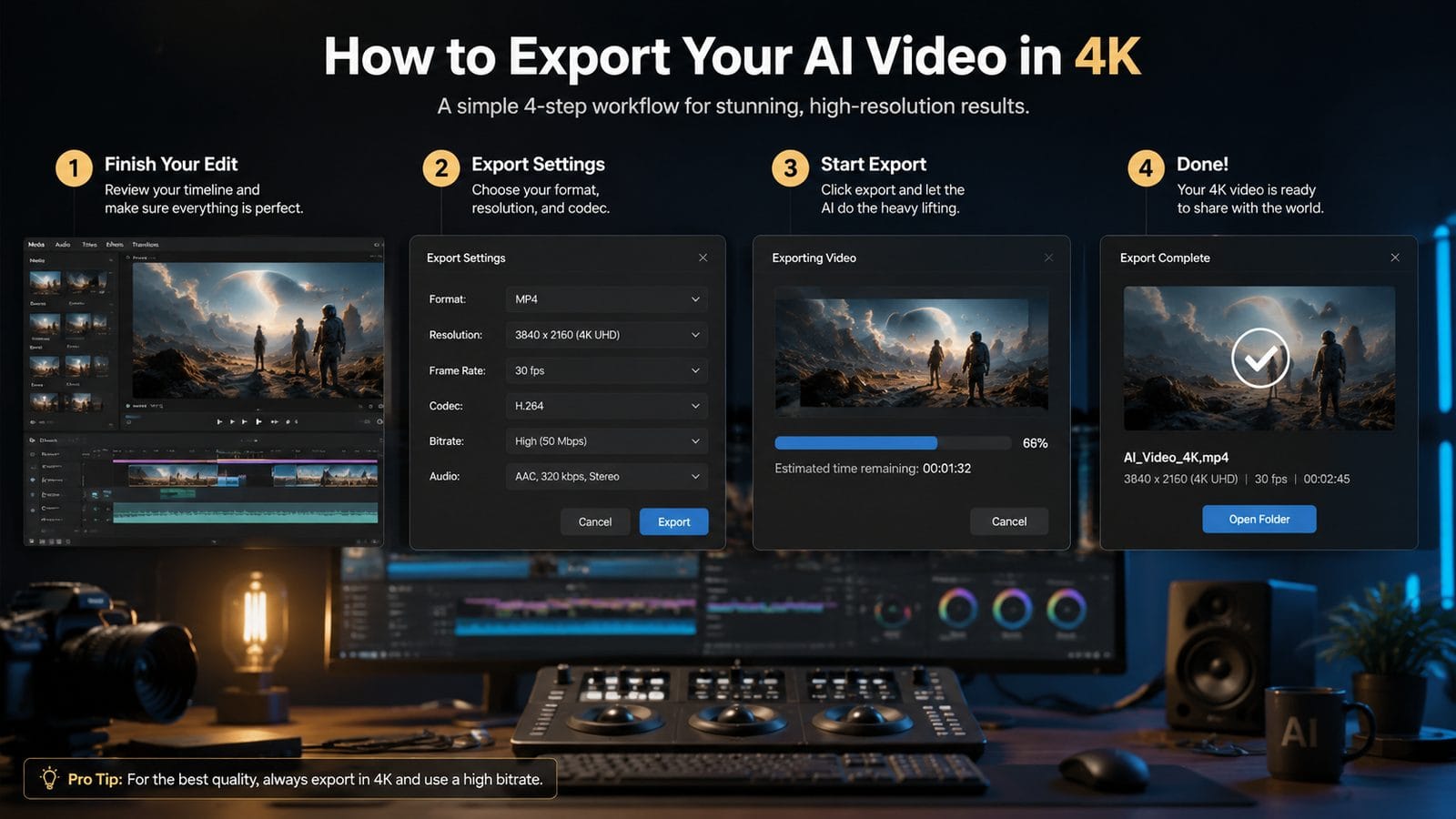Select the top-left thumbnail in the Media panel
This screenshot has width=1456, height=819.
click(x=45, y=282)
